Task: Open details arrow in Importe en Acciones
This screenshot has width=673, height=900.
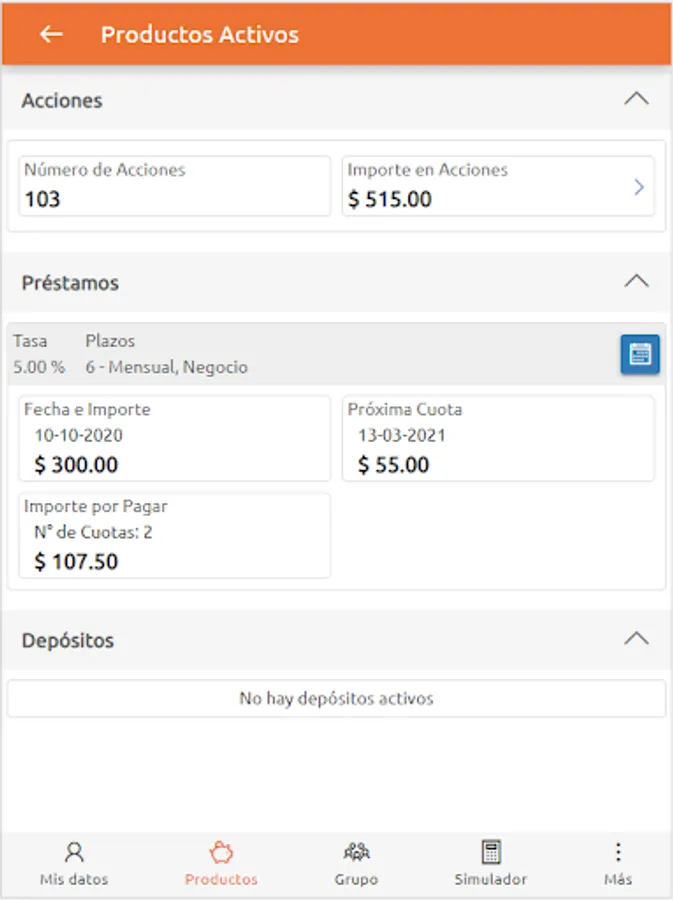Action: (639, 187)
